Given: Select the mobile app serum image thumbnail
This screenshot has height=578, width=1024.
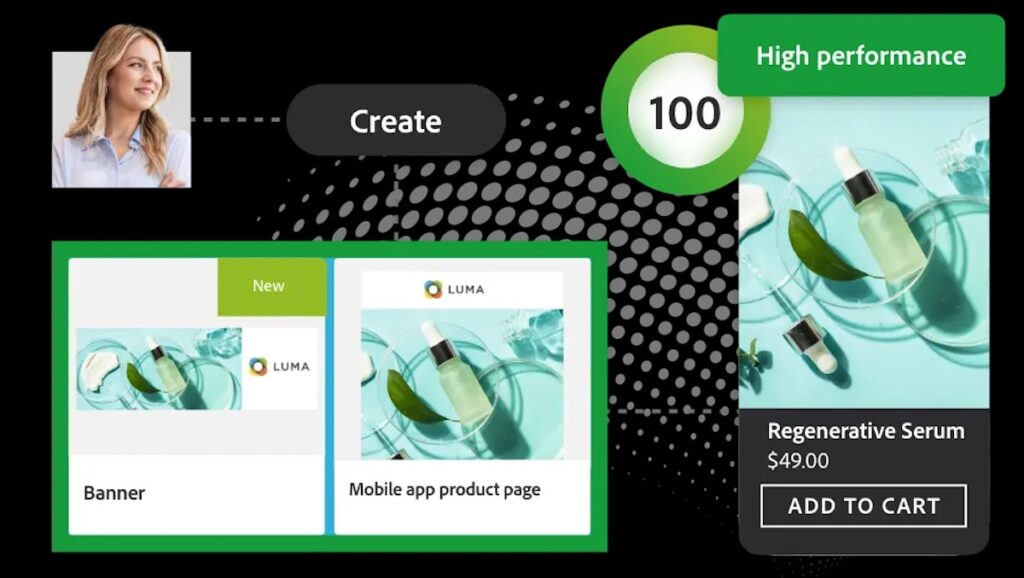Looking at the screenshot, I should (462, 384).
